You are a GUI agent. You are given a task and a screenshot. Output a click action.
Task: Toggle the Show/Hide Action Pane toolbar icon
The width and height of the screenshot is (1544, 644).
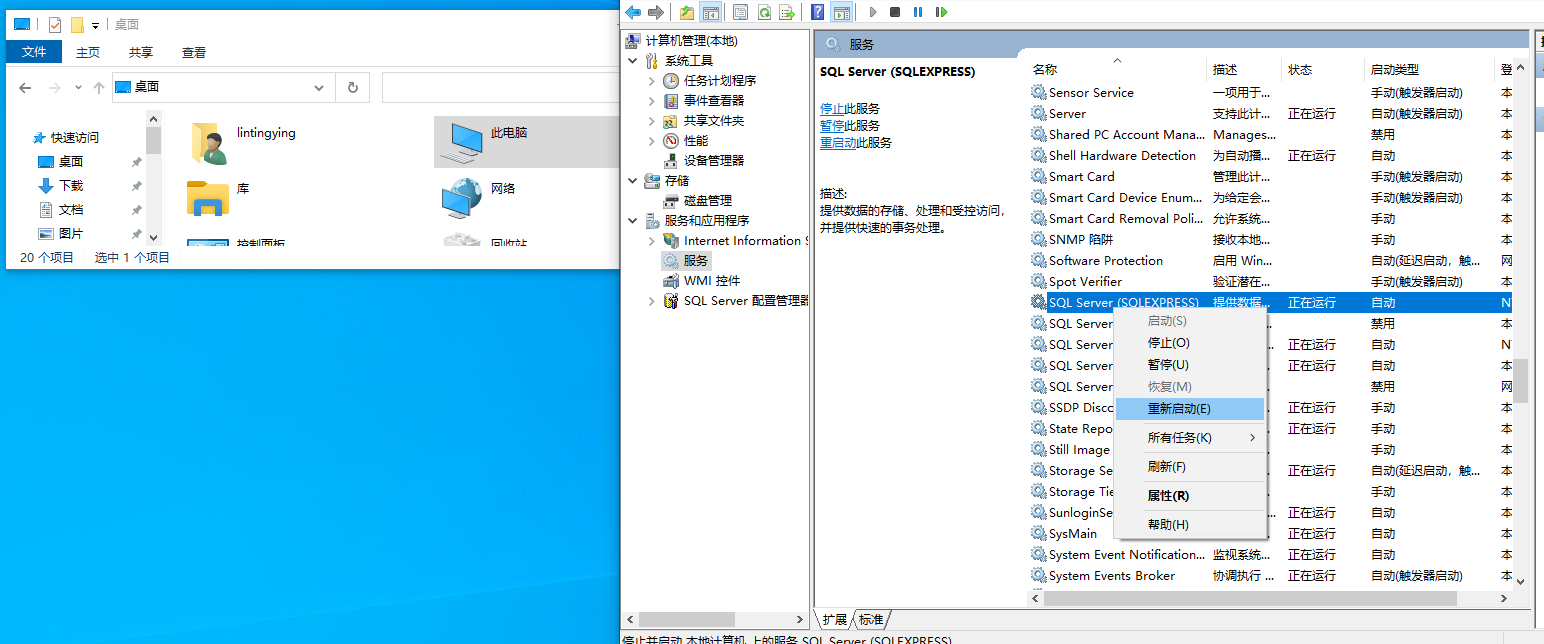pos(842,12)
